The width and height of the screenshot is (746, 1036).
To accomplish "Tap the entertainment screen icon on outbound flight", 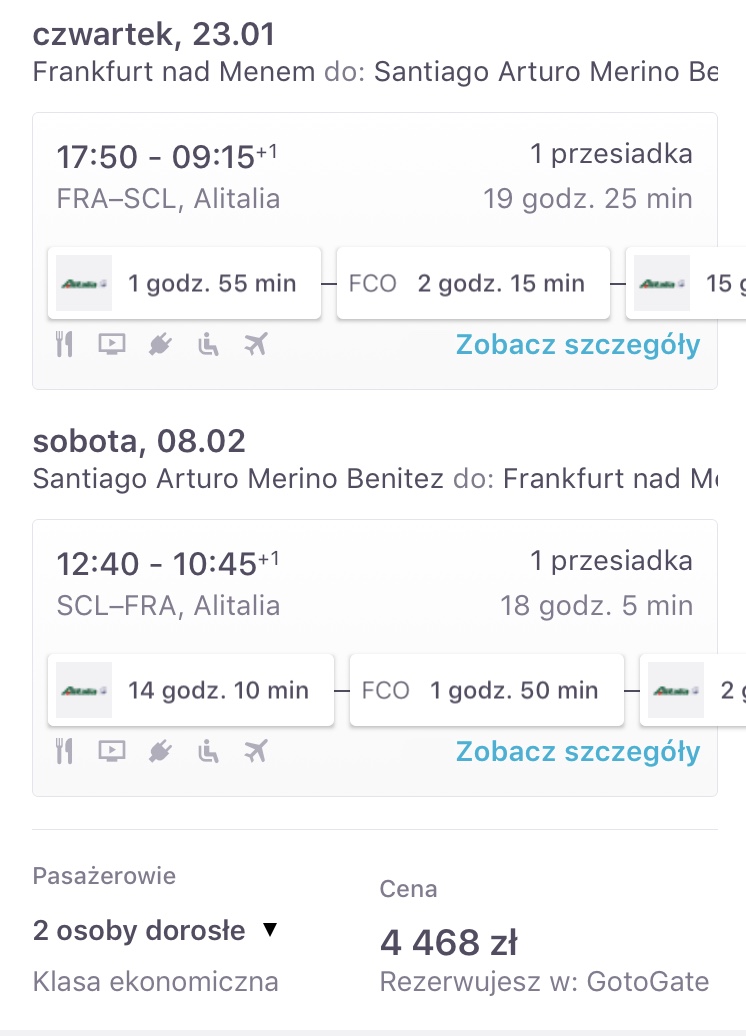I will pos(112,344).
